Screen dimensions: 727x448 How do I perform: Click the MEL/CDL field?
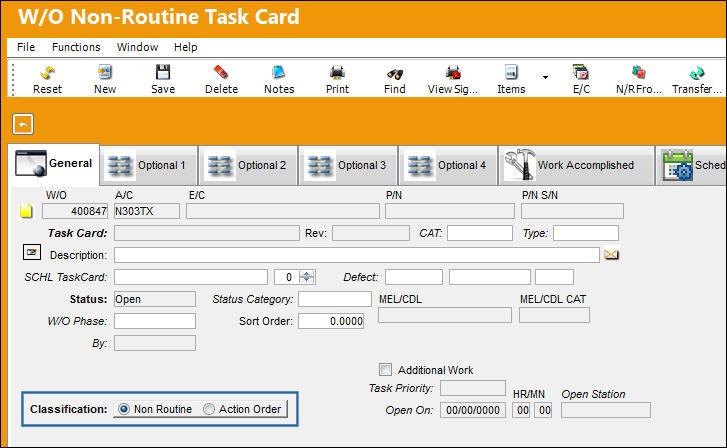(x=445, y=315)
